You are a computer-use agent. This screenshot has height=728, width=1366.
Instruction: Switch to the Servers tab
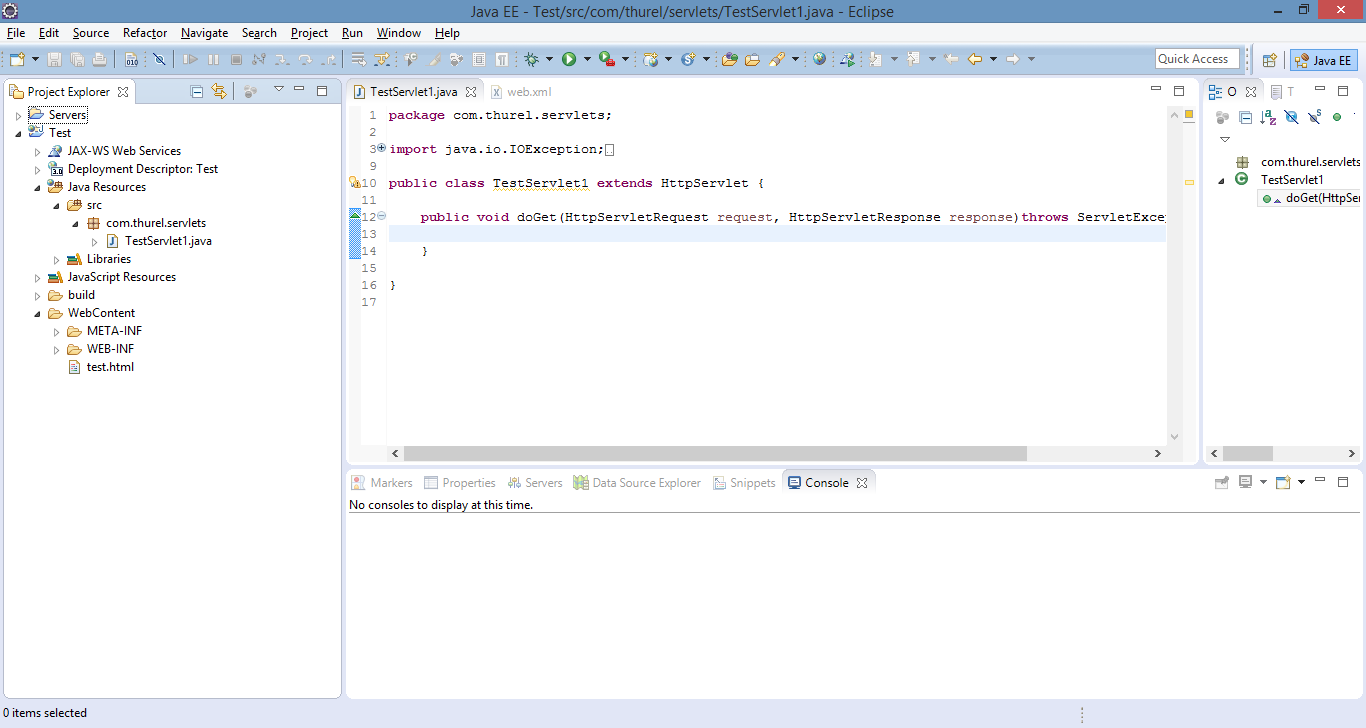pyautogui.click(x=534, y=482)
